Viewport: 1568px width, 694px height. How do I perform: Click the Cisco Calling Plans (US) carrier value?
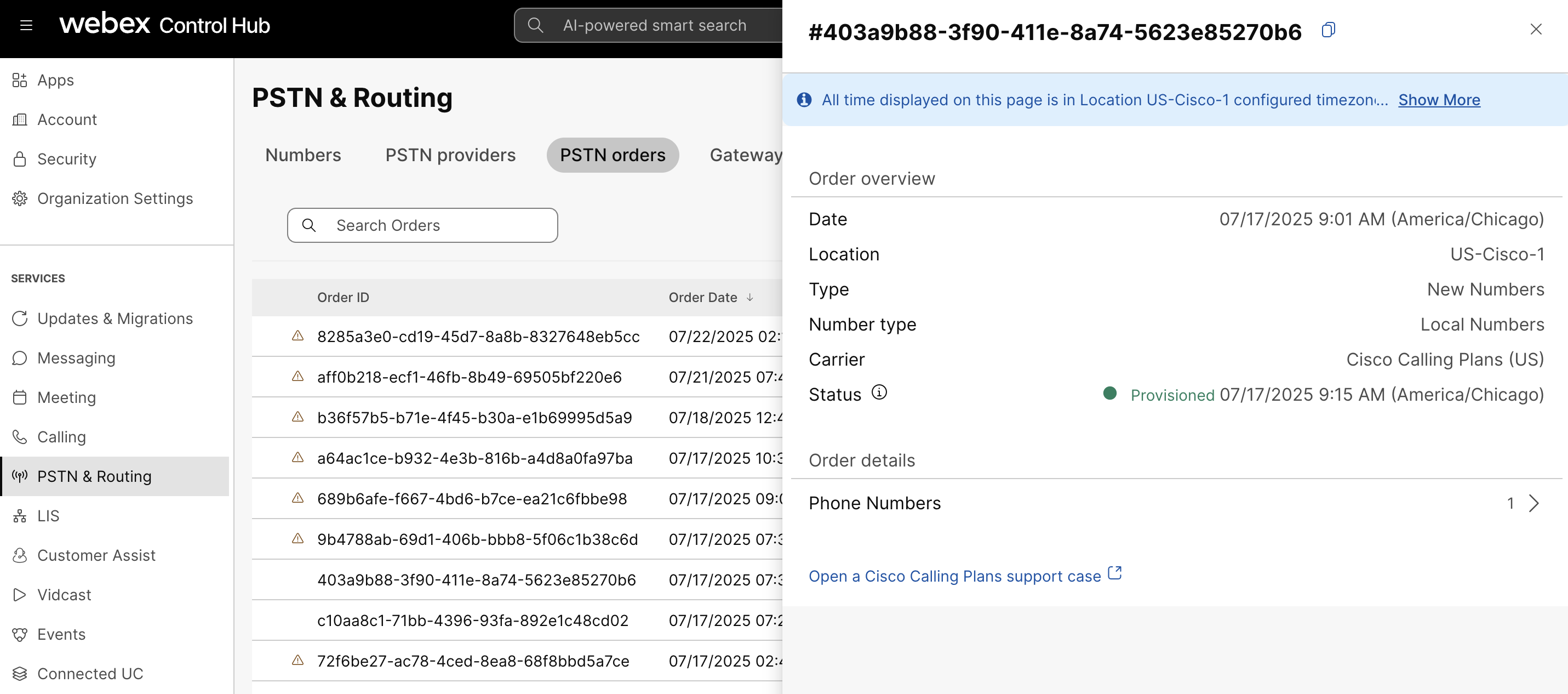(1445, 360)
